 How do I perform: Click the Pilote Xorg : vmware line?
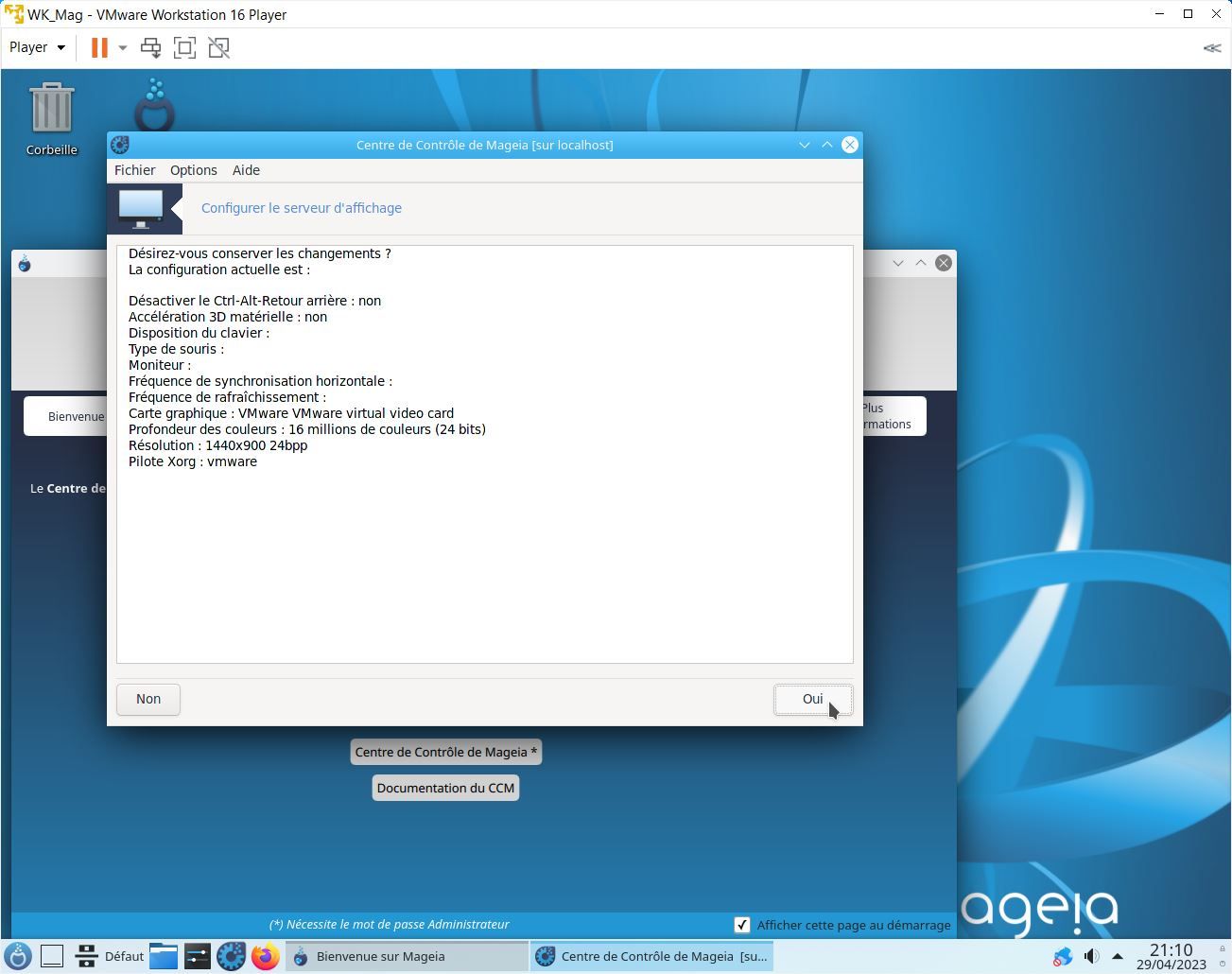(x=193, y=461)
